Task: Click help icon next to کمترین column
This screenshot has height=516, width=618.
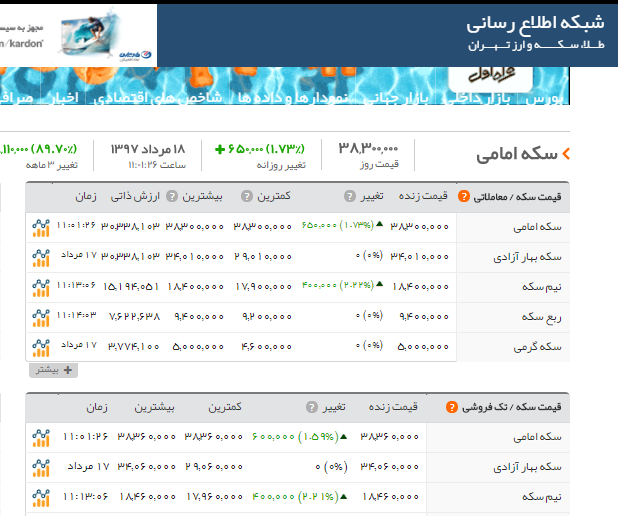Action: pos(247,196)
